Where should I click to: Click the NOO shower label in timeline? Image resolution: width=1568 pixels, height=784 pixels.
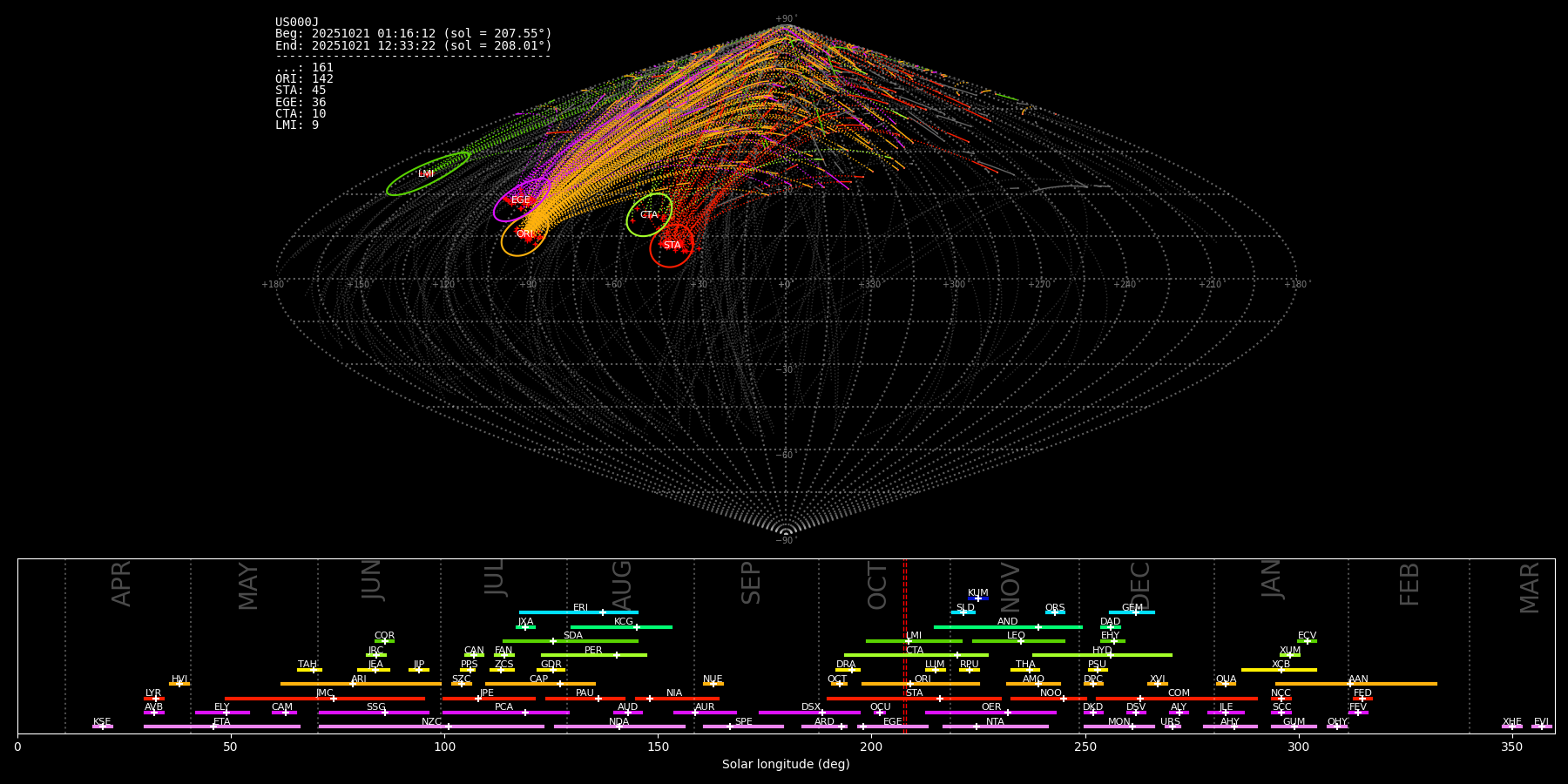pos(1051,693)
